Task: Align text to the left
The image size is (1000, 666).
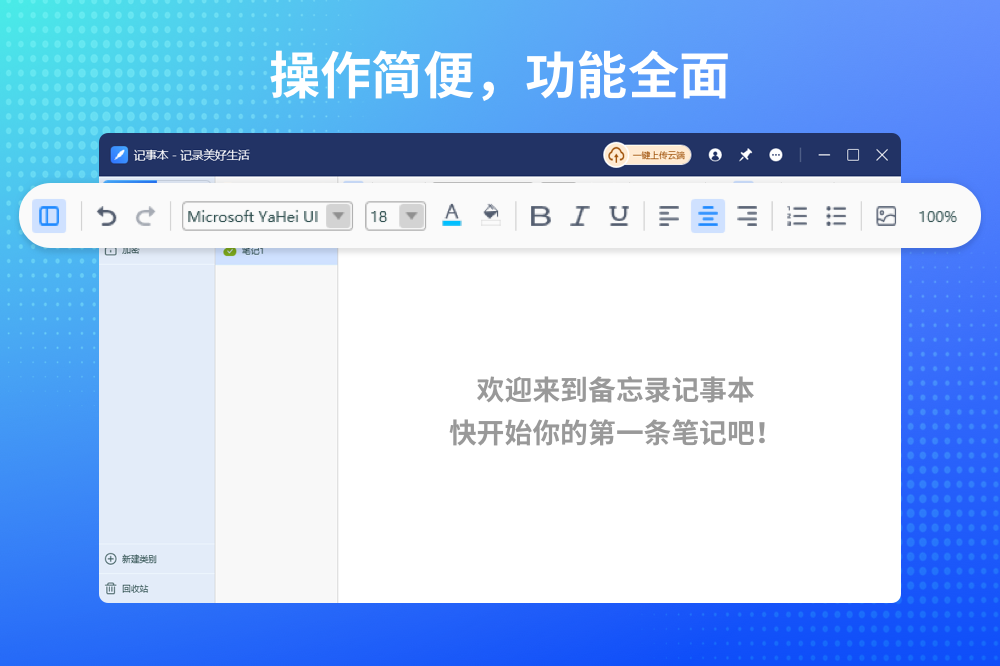Action: [x=669, y=216]
